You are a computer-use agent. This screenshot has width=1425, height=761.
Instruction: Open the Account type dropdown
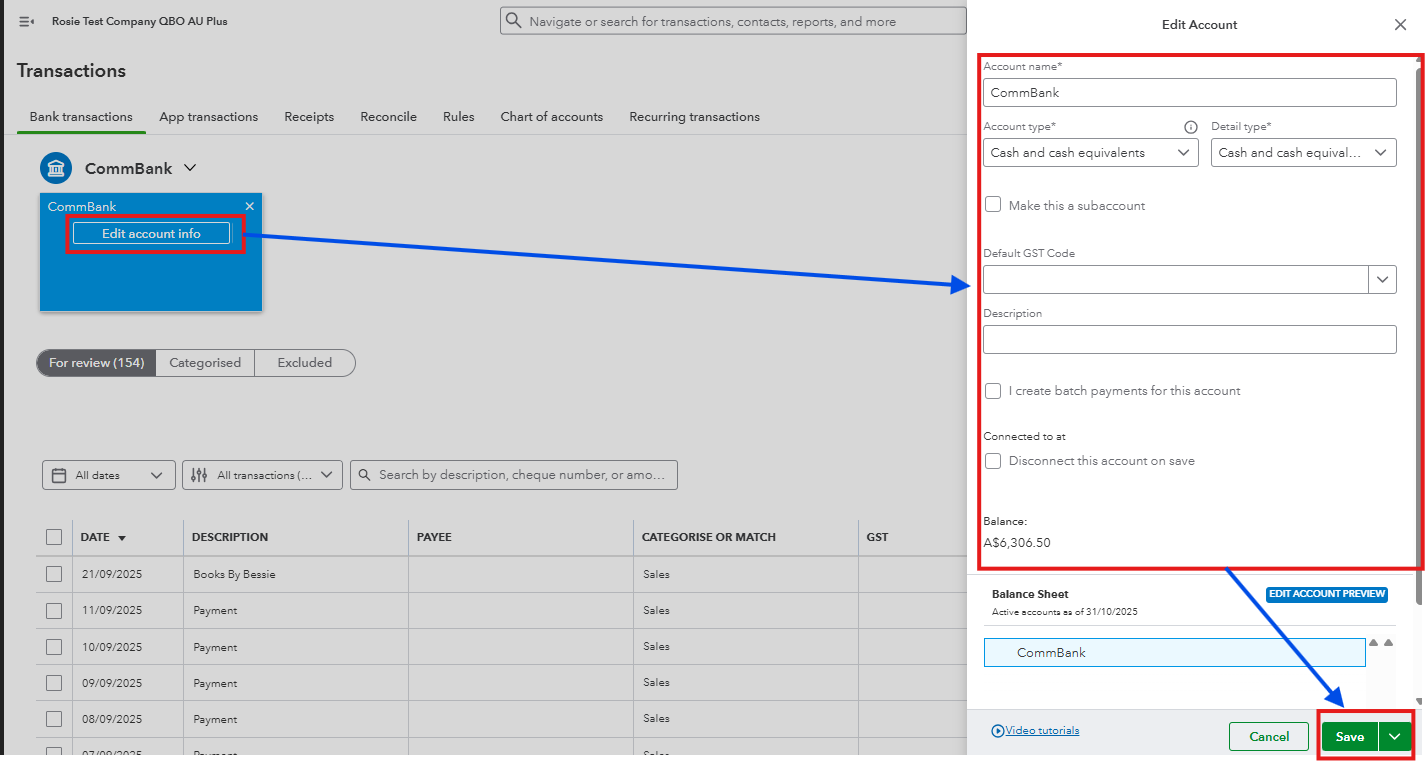tap(1090, 153)
